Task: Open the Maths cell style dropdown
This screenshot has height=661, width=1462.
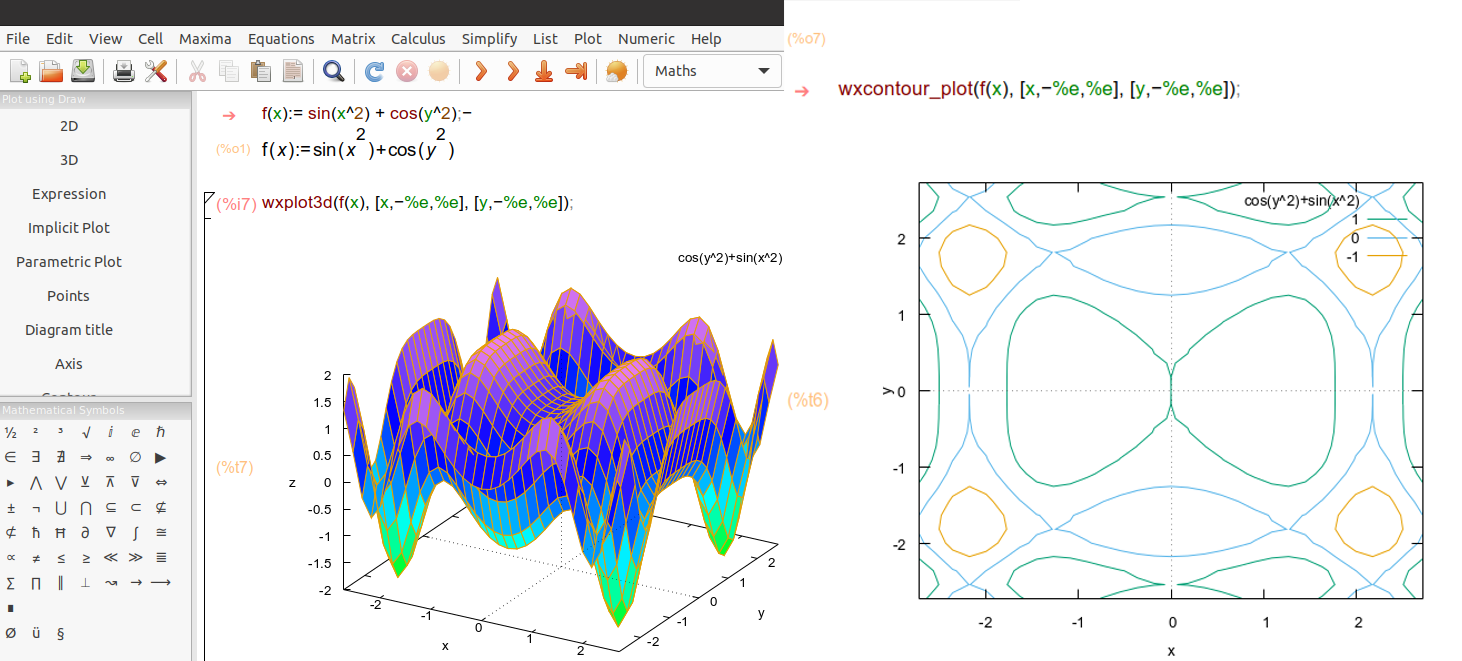Action: (x=711, y=71)
